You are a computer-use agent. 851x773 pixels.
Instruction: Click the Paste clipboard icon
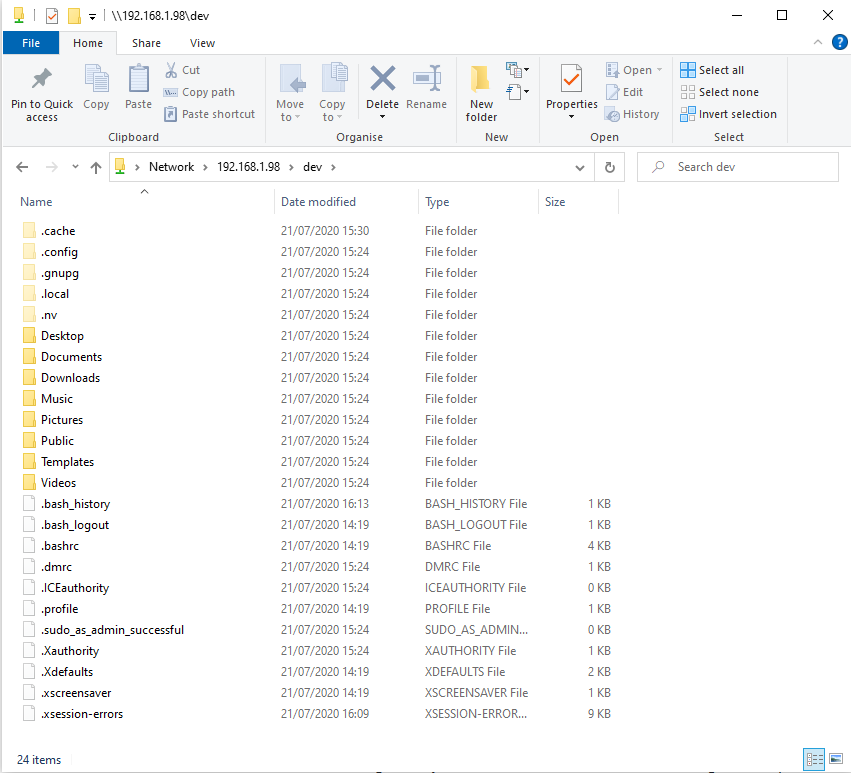(138, 87)
